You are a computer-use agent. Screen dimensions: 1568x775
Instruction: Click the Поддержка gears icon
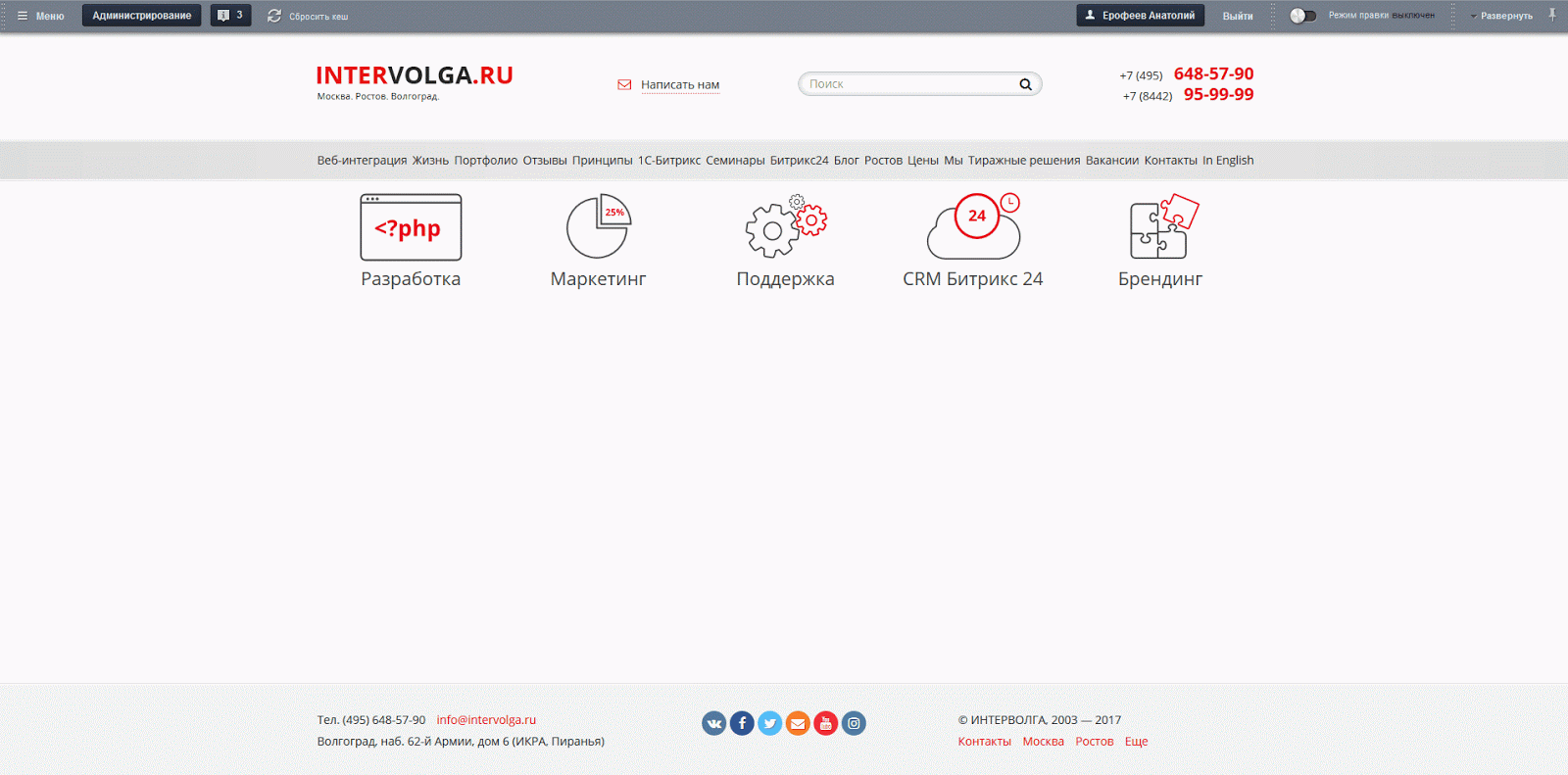tap(785, 226)
